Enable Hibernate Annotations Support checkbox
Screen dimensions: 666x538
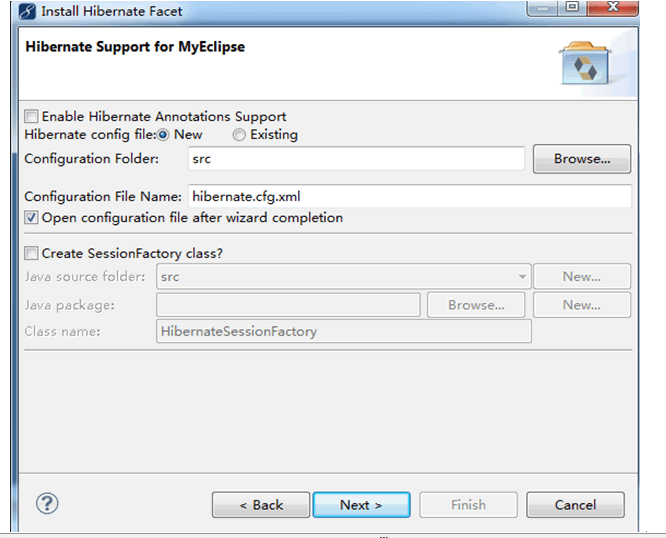31,116
